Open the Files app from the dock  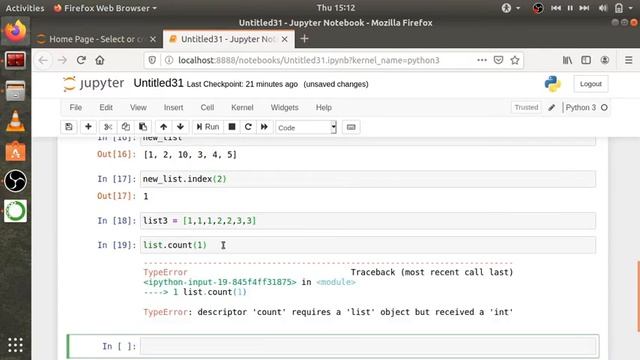(16, 91)
